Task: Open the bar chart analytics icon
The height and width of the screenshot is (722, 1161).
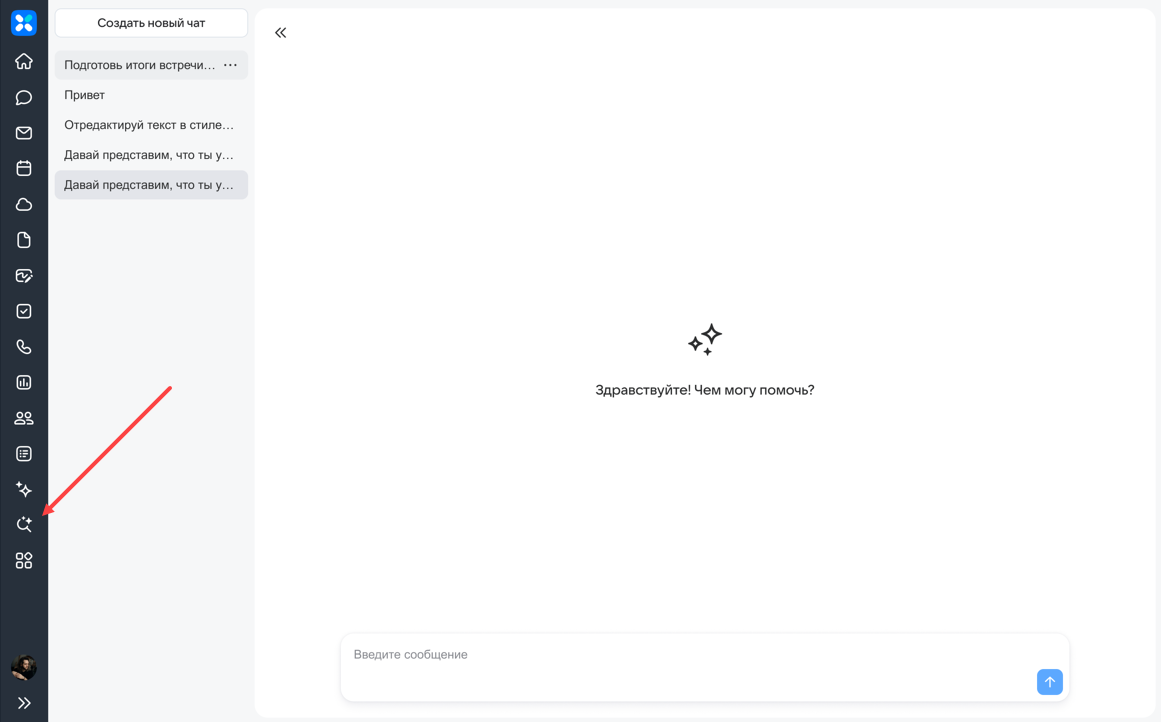Action: coord(24,382)
